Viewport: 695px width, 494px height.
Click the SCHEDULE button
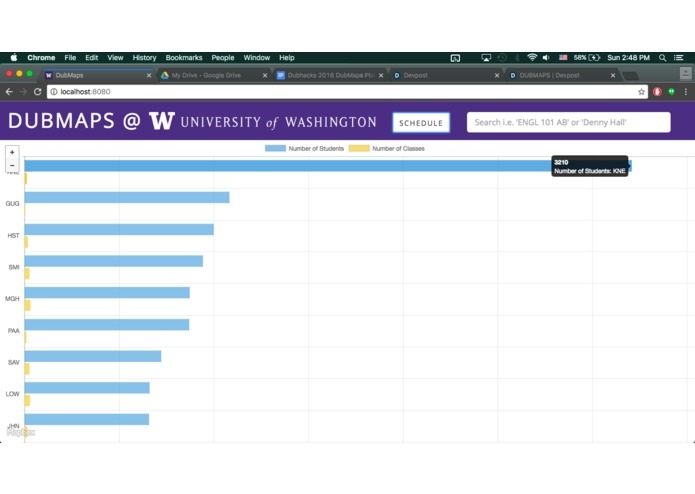[421, 123]
